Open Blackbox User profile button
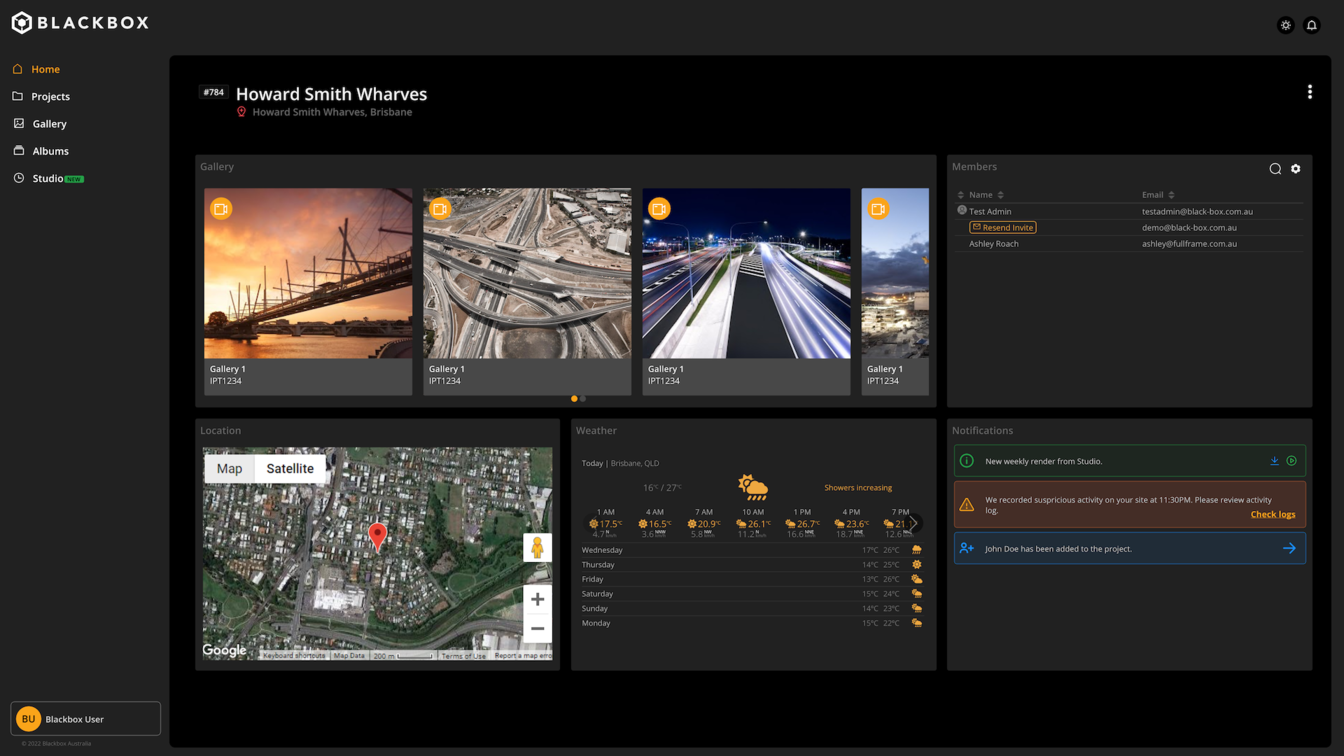 click(85, 719)
